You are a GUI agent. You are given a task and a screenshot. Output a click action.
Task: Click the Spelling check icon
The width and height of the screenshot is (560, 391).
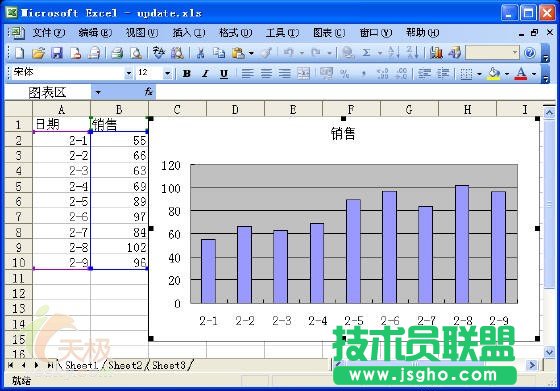158,53
